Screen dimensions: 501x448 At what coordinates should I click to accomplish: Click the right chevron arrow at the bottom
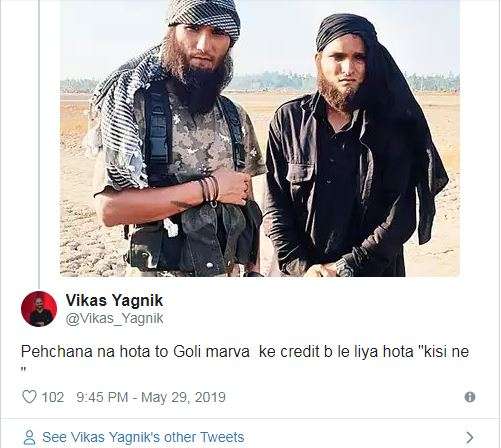coord(470,437)
